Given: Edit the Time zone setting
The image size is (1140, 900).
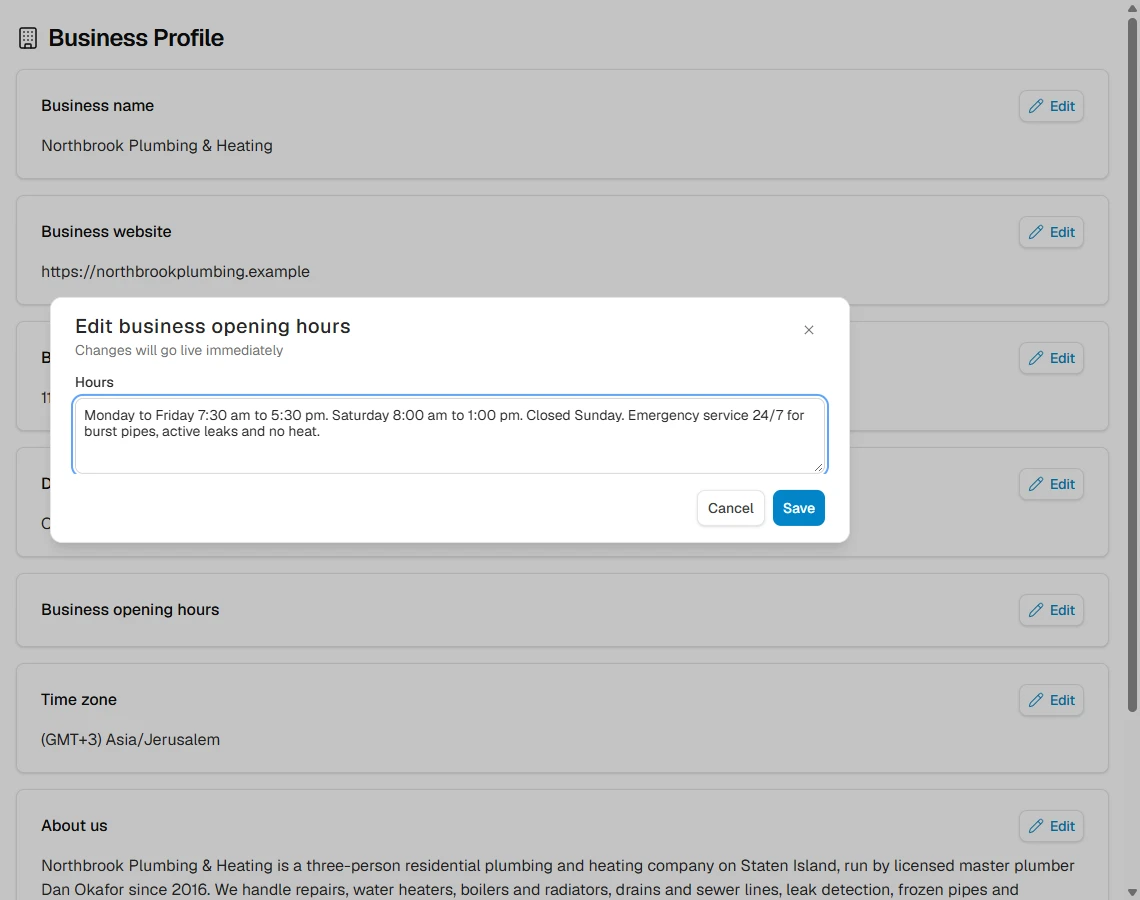Looking at the screenshot, I should pos(1051,700).
